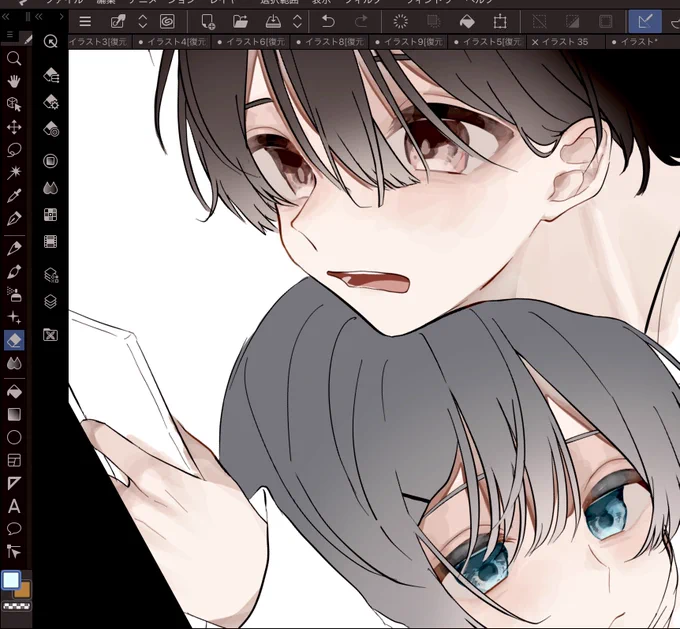This screenshot has width=680, height=629.
Task: Select the Move Layer tool
Action: [x=14, y=127]
